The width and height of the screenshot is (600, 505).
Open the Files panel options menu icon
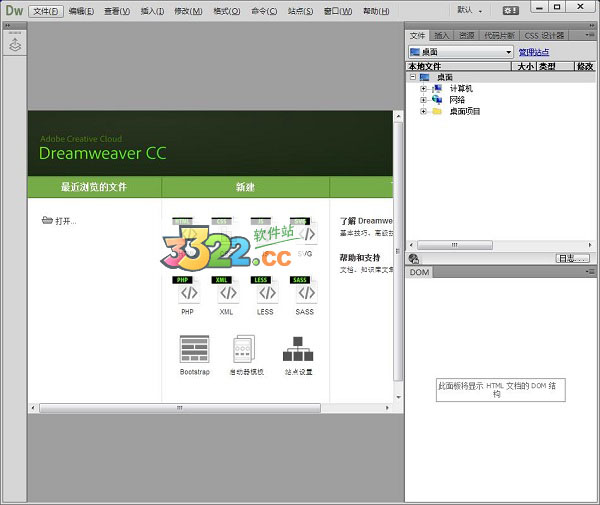[x=590, y=35]
